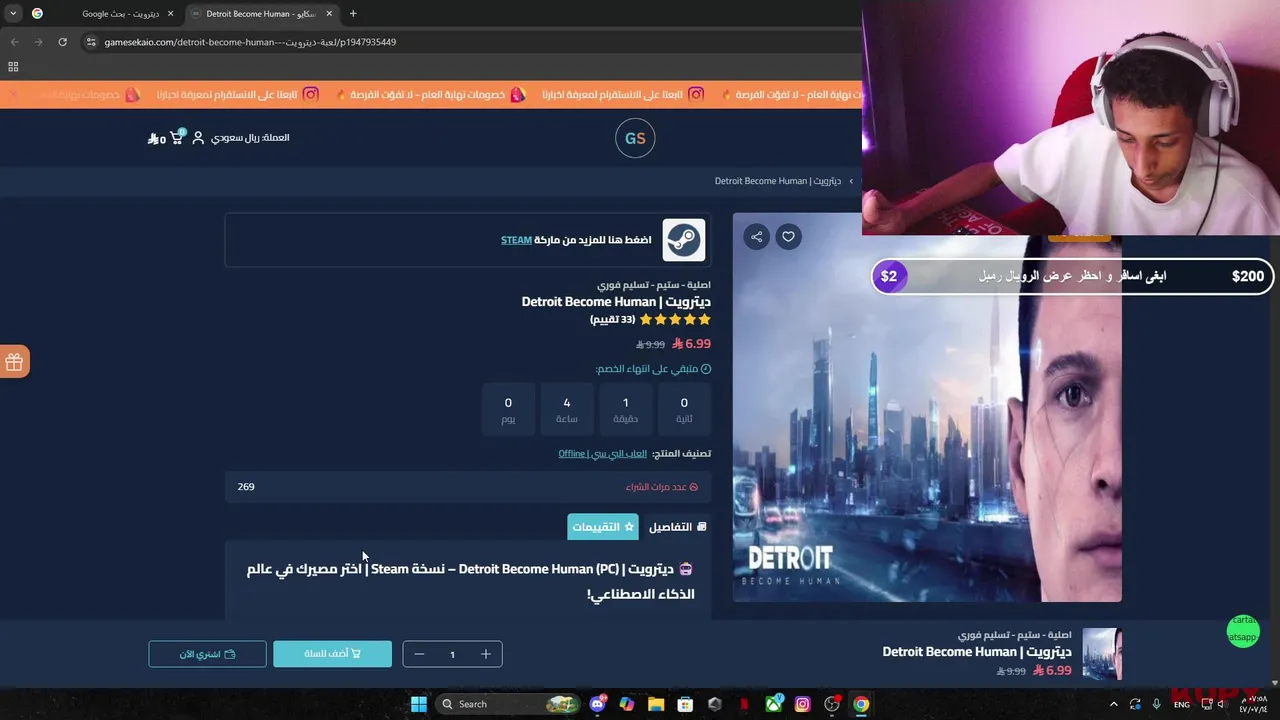Switch the ENG input language
Image resolution: width=1280 pixels, height=720 pixels.
(1181, 705)
